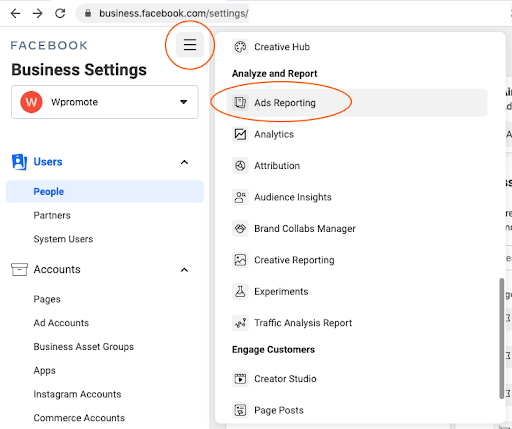Click the Creative Reporting image icon
Image resolution: width=512 pixels, height=429 pixels.
pos(240,260)
